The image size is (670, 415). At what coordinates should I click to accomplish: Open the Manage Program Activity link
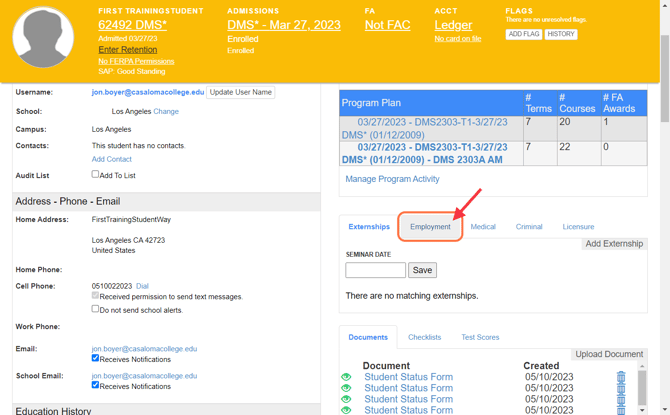pos(392,179)
